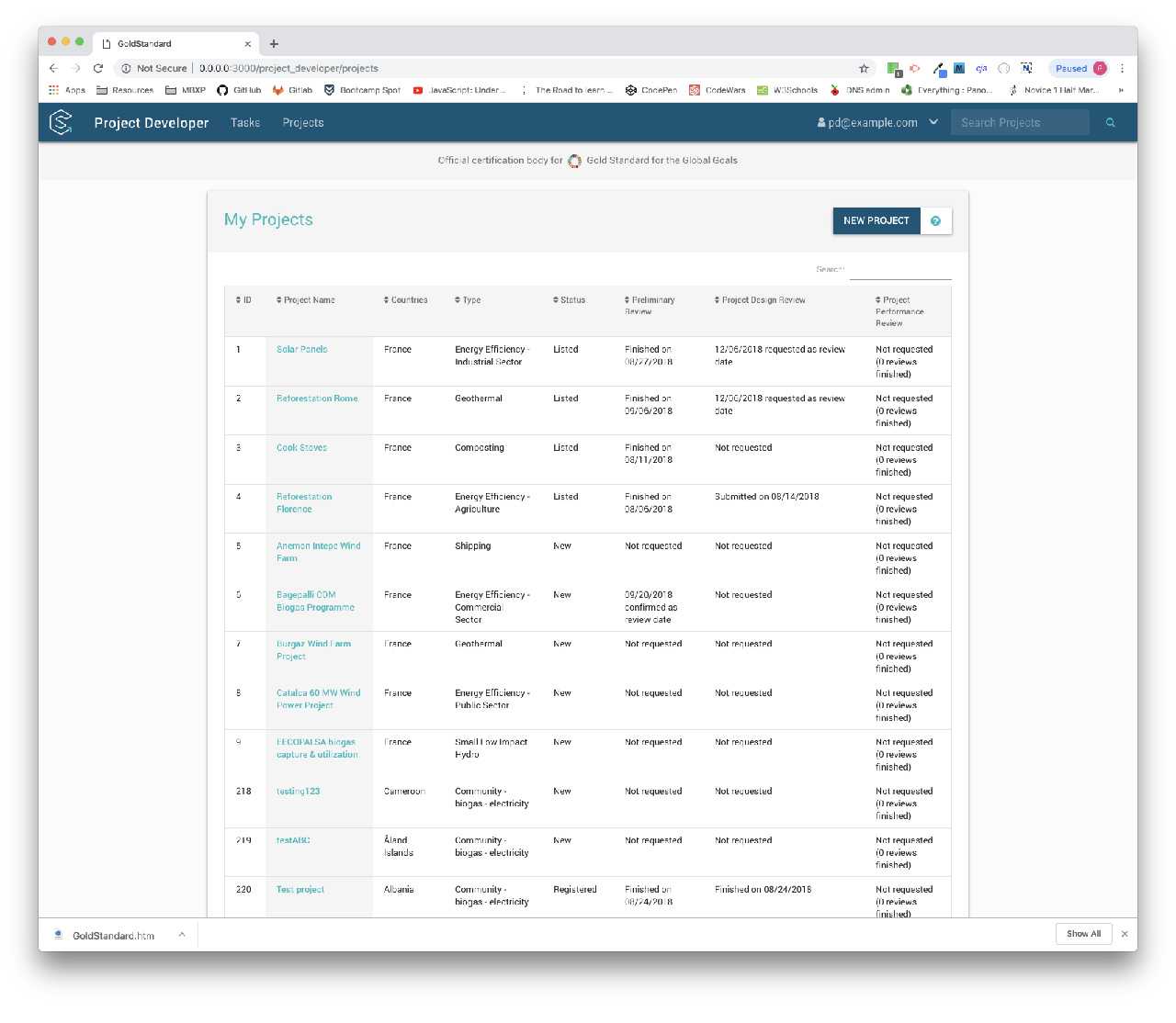The height and width of the screenshot is (1023, 1176).
Task: Open the pd@example.com user dropdown
Action: (877, 122)
